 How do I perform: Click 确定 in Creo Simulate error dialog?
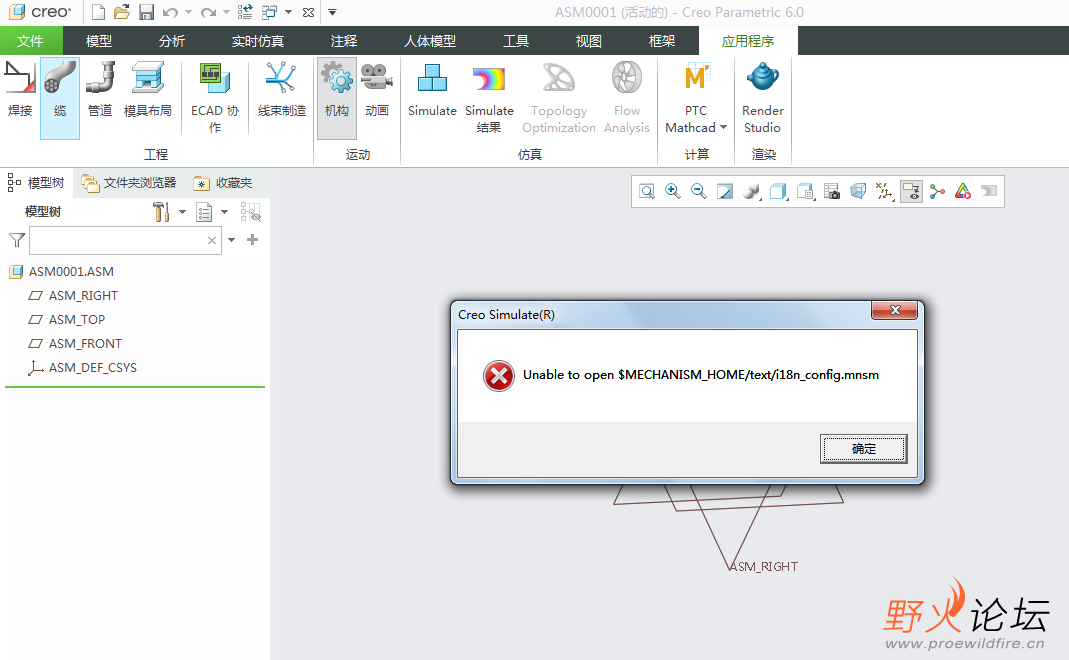point(863,449)
